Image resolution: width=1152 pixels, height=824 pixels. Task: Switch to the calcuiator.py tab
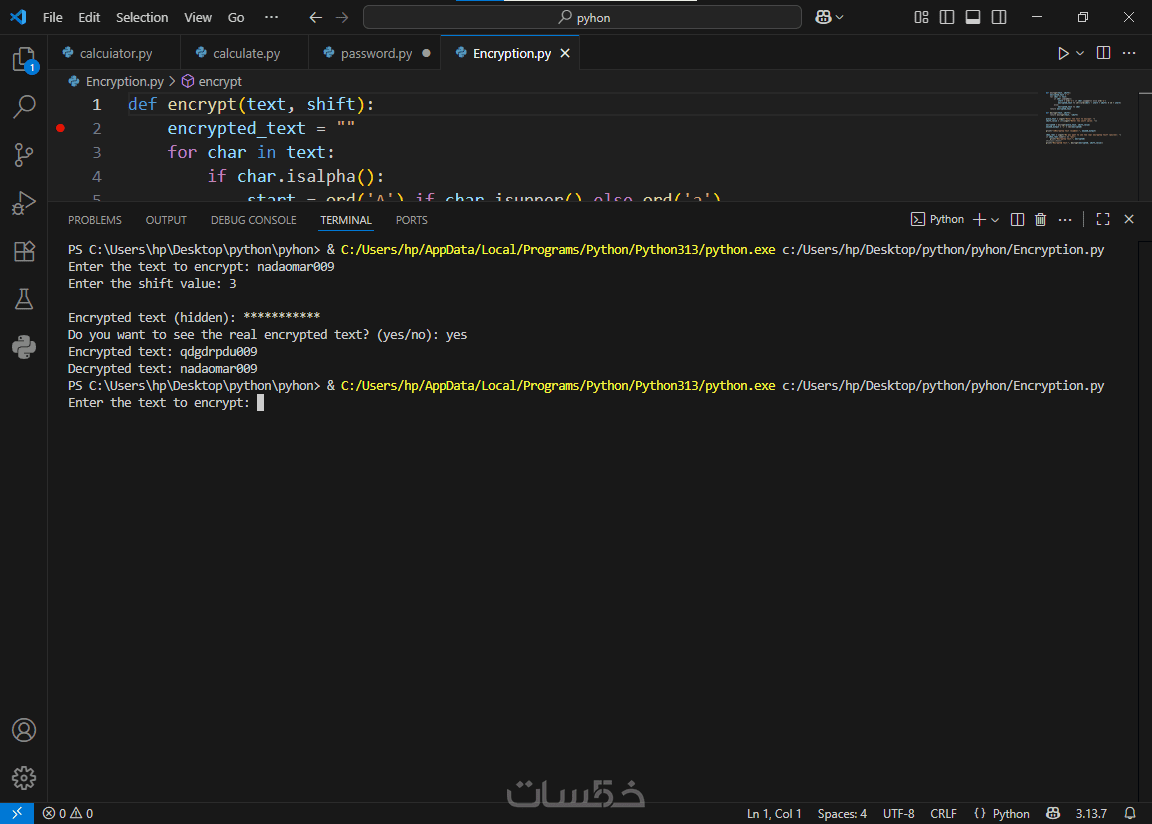pyautogui.click(x=115, y=53)
